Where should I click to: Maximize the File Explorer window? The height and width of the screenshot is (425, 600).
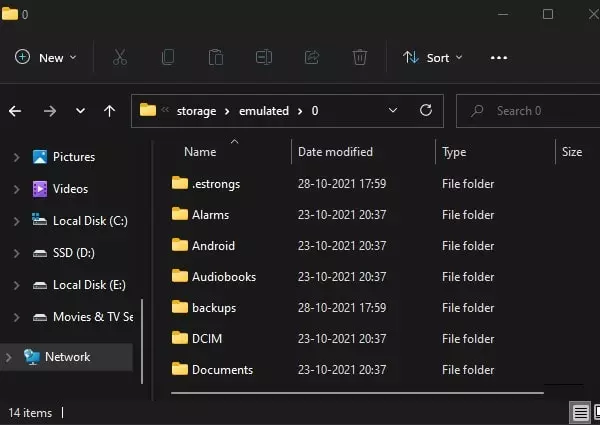[548, 14]
